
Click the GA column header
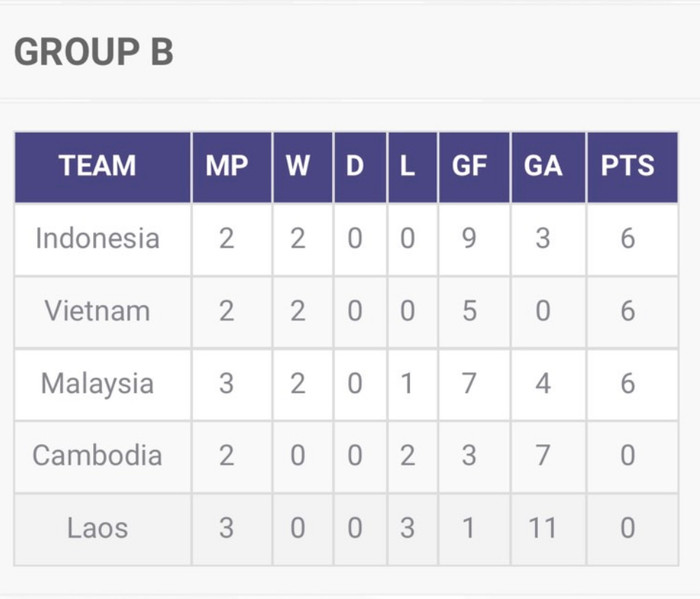tap(543, 166)
